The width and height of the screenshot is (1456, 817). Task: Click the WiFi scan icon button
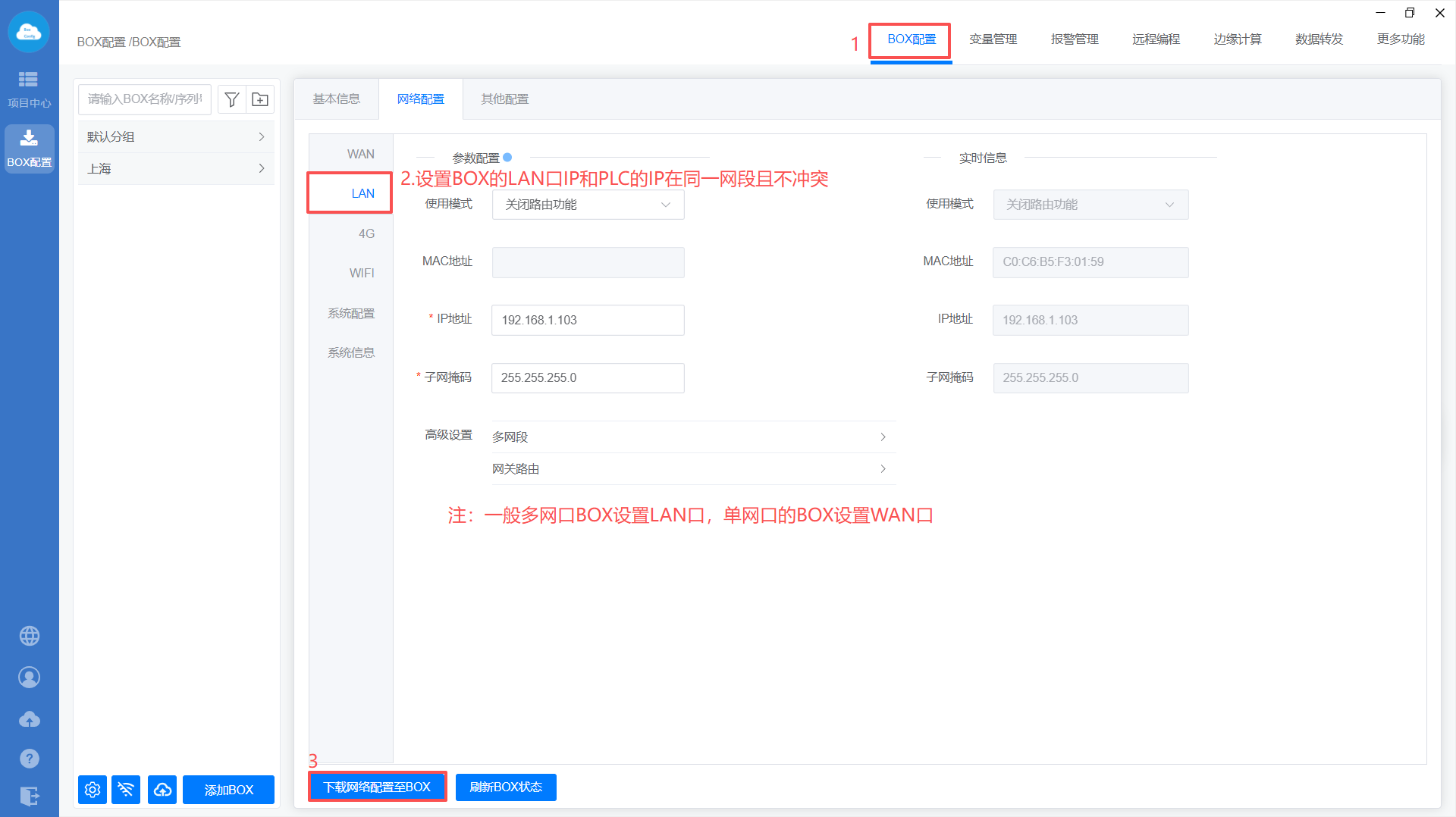coord(126,790)
